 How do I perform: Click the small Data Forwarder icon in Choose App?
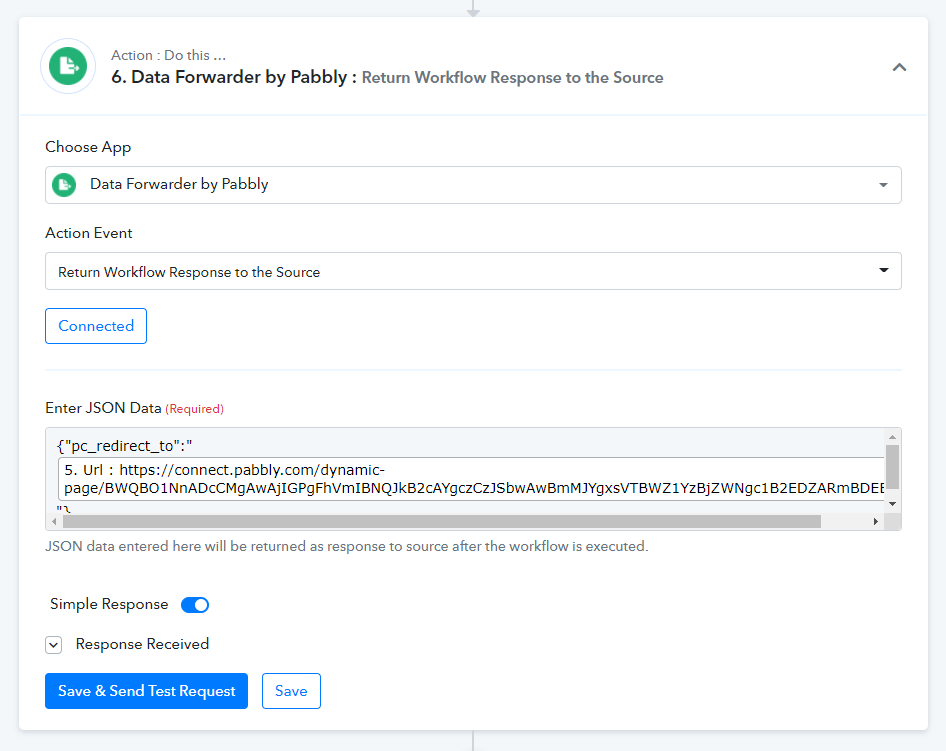click(64, 185)
